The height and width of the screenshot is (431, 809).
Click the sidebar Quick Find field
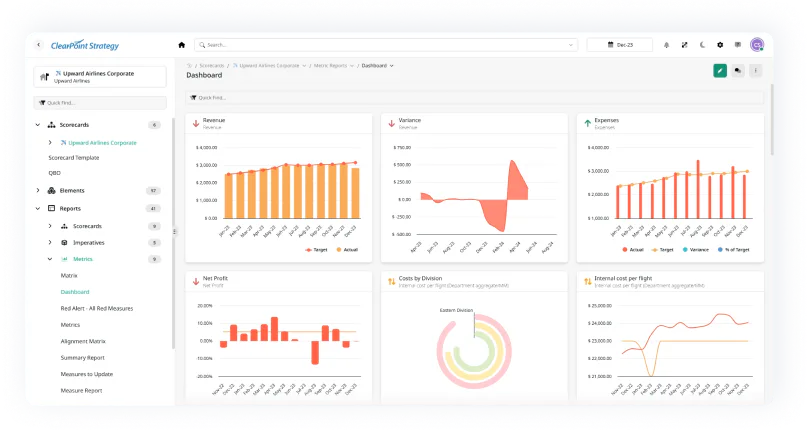[x=100, y=103]
